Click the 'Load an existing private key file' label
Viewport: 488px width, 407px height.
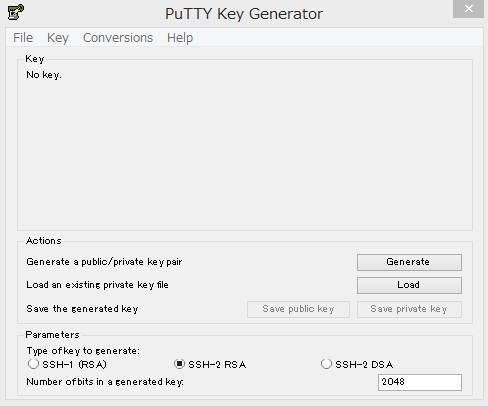[97, 285]
